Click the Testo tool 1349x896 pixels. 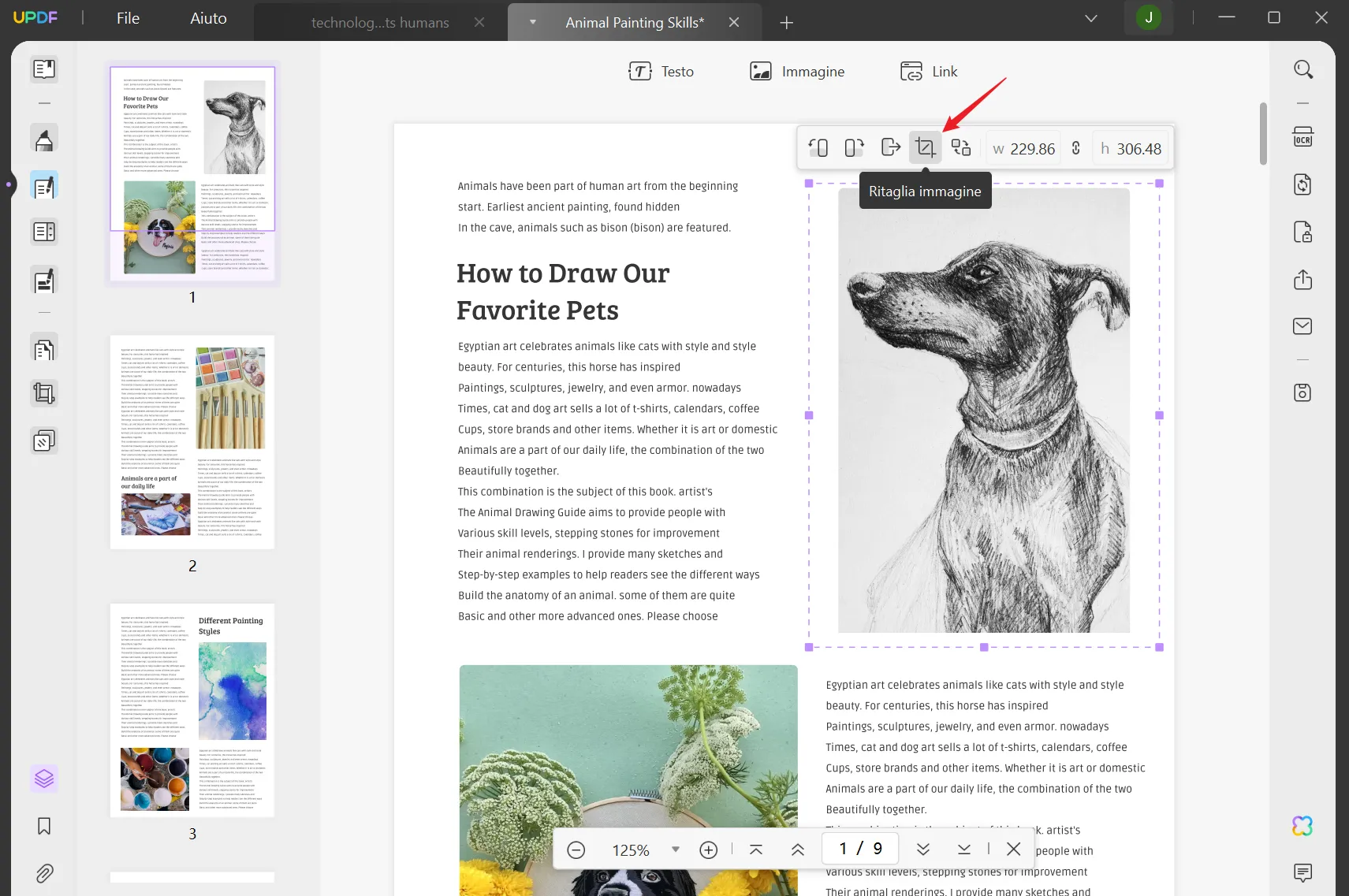pos(661,72)
